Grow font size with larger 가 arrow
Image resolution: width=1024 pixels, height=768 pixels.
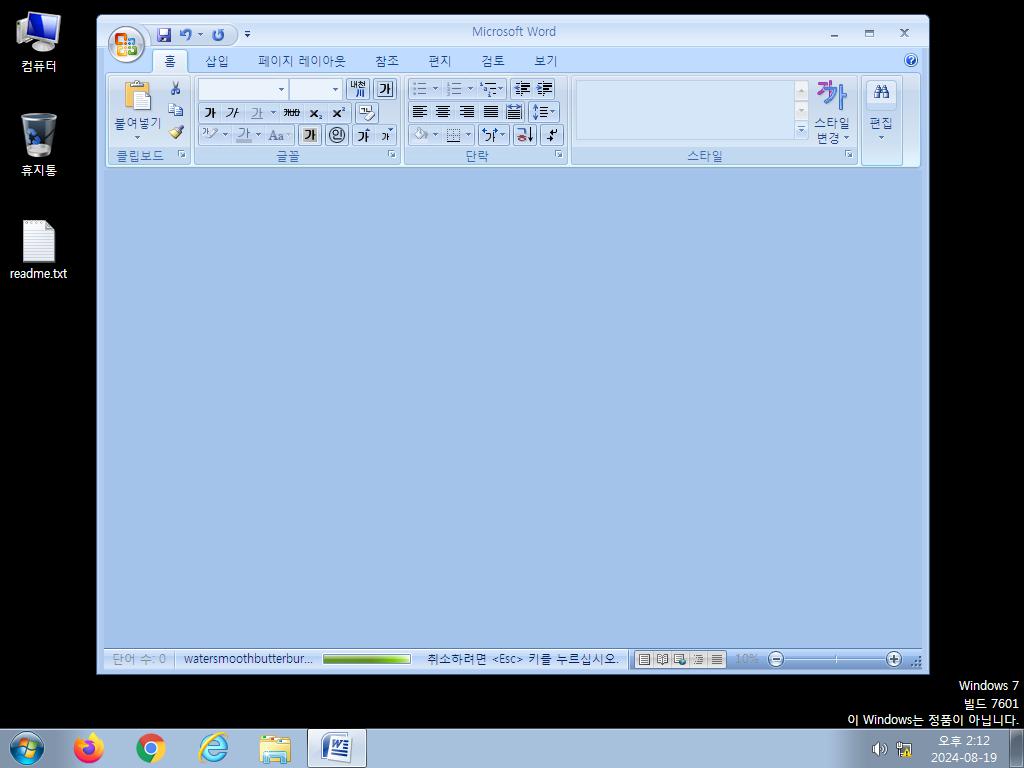[364, 135]
